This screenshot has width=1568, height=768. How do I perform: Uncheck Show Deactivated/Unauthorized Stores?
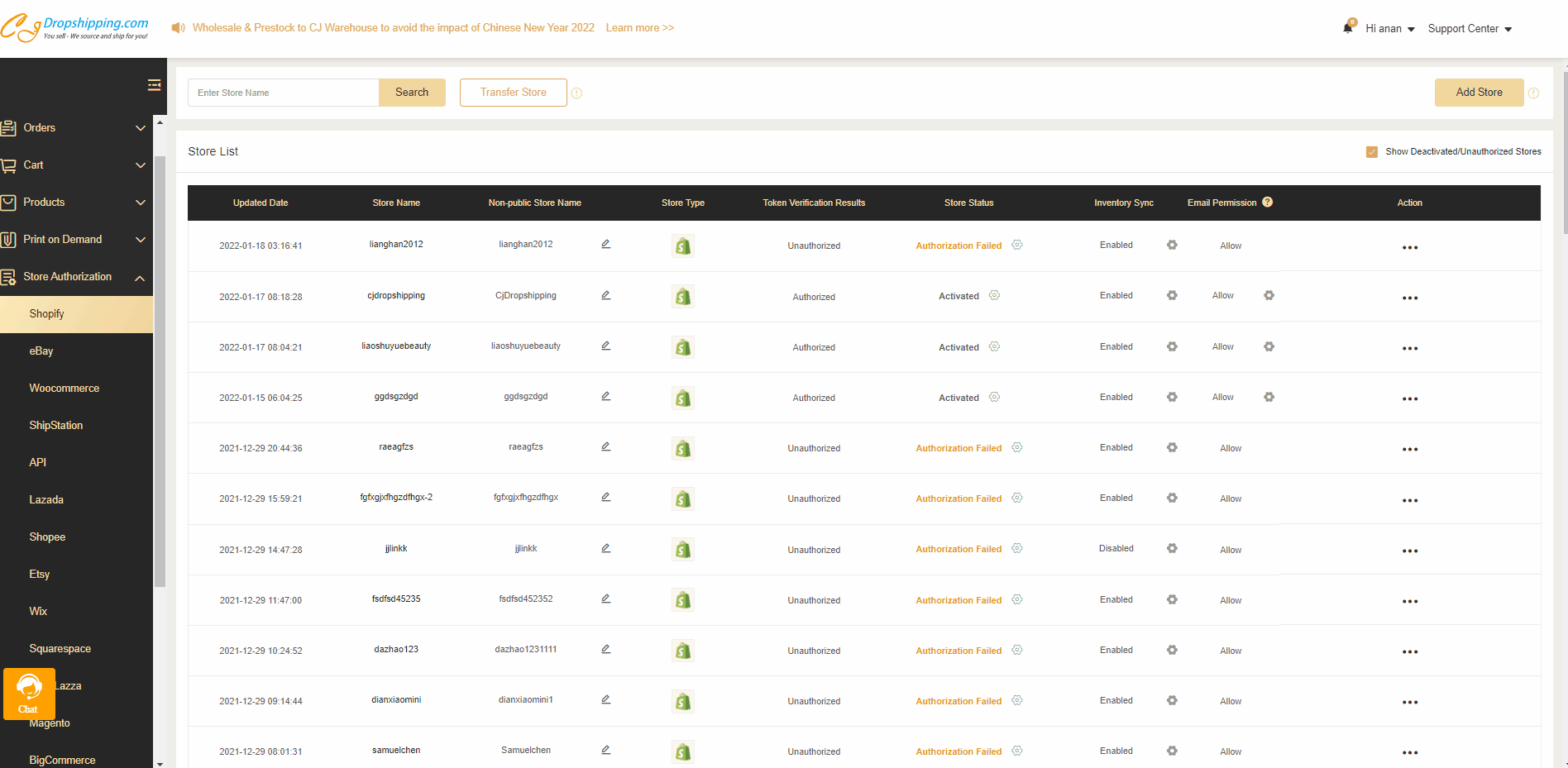[x=1371, y=151]
